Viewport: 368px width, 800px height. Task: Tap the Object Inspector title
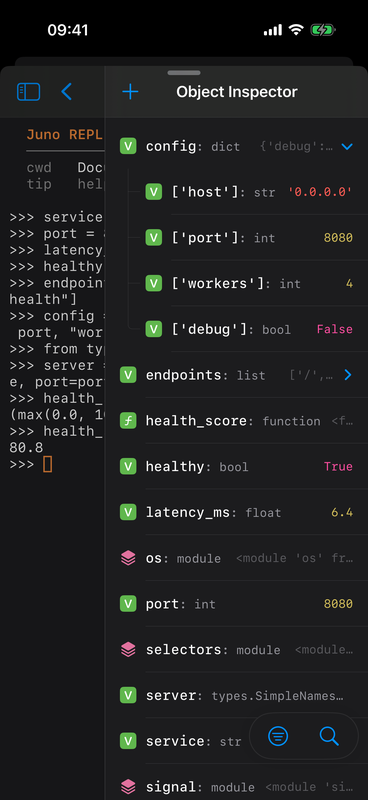pos(237,92)
